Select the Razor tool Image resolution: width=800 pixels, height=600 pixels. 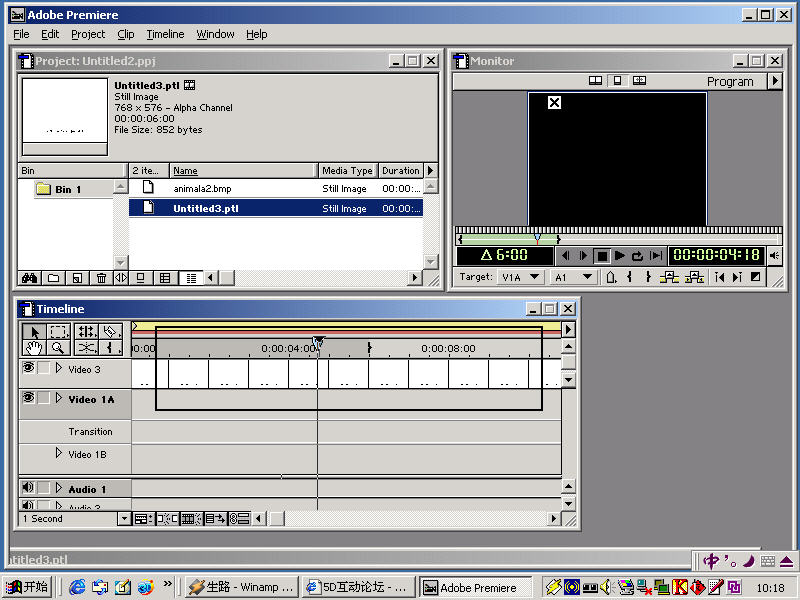110,332
